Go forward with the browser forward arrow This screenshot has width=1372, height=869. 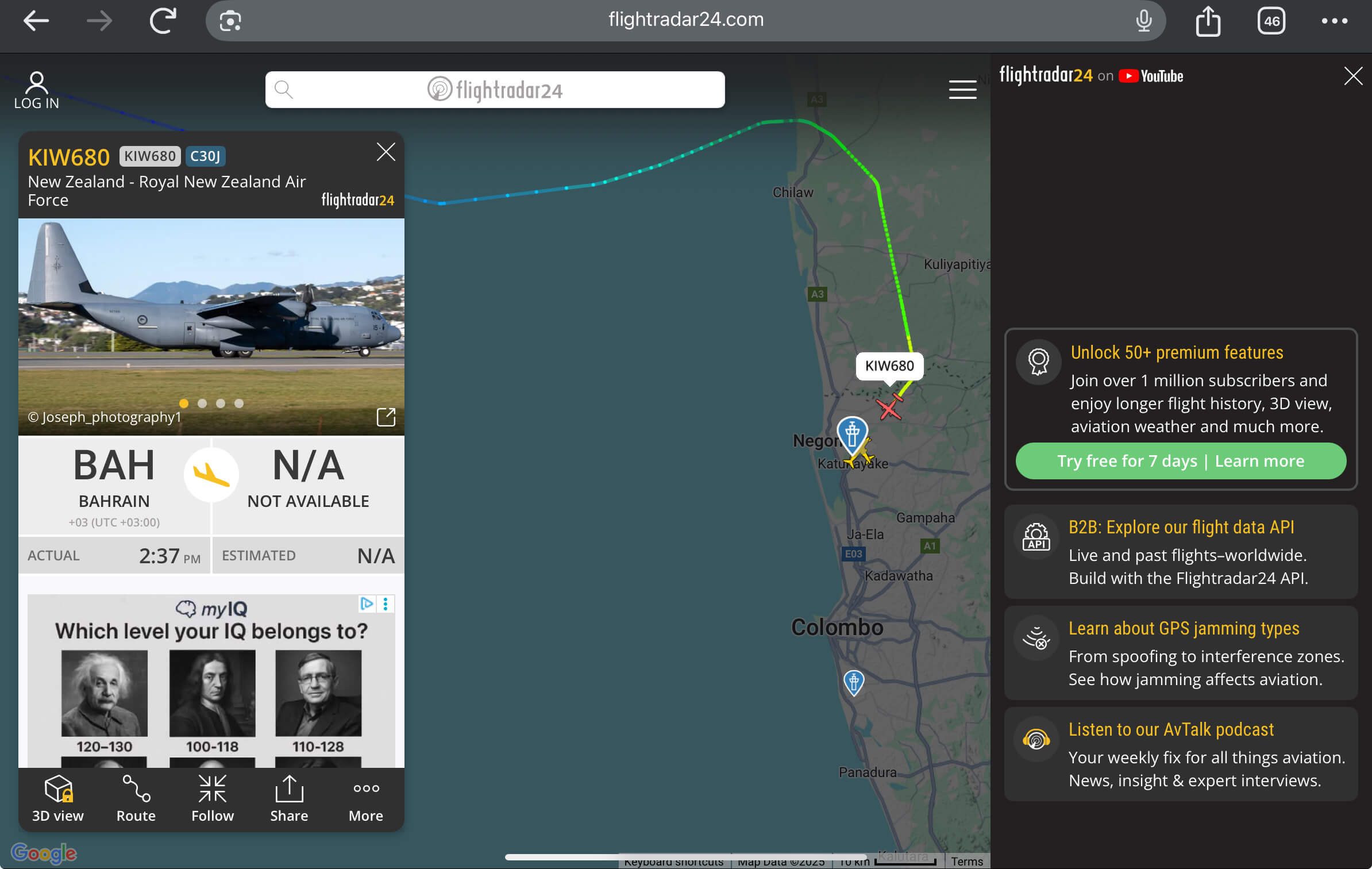tap(99, 21)
